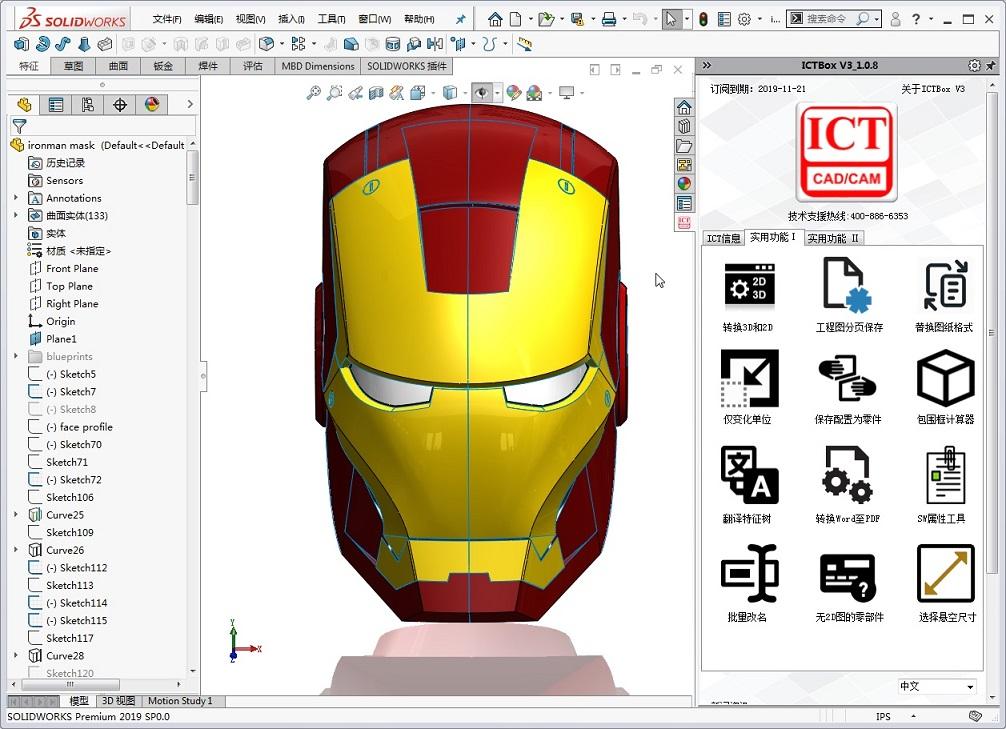Launch the 转换3D和2D tool
The width and height of the screenshot is (1006, 729).
(x=748, y=295)
